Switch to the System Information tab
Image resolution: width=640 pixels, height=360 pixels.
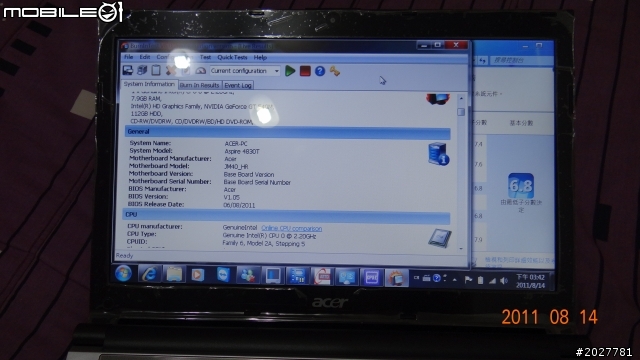click(x=149, y=84)
